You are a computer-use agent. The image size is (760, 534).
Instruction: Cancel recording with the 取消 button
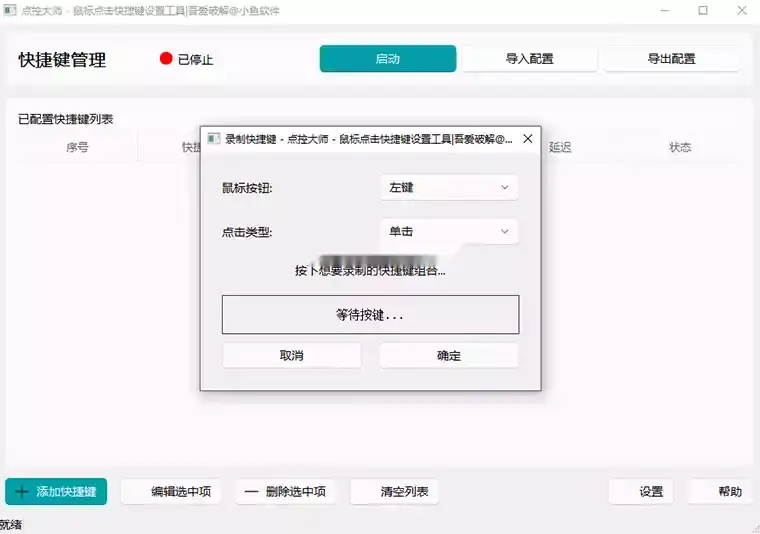click(291, 356)
